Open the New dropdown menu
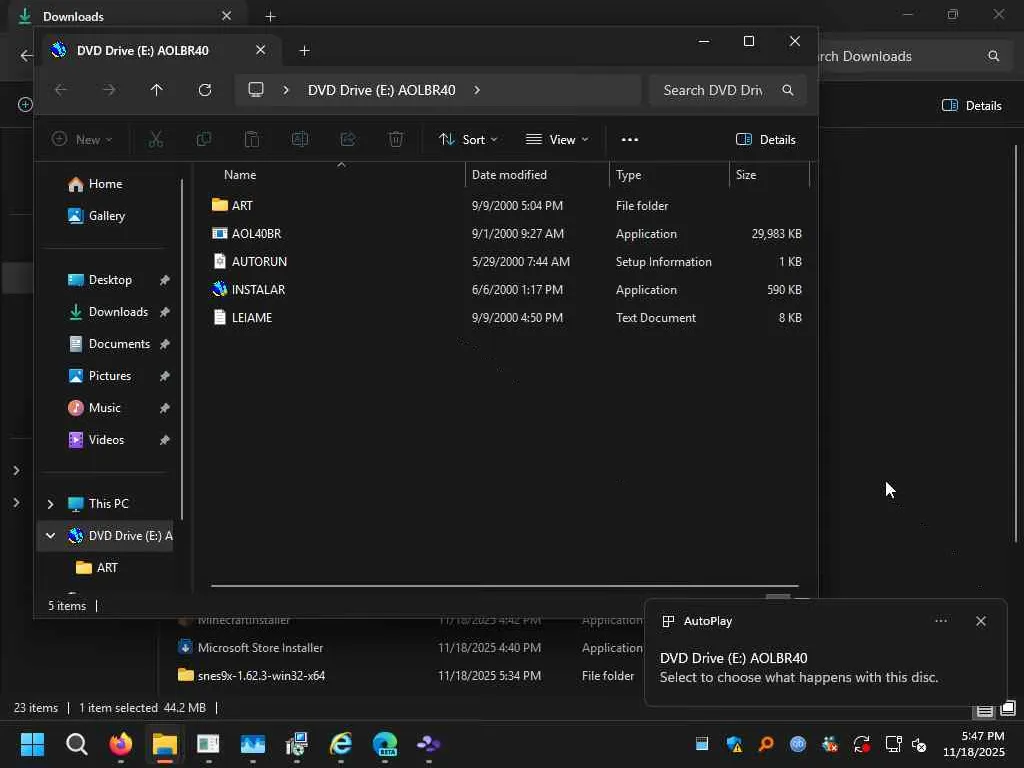 tap(82, 139)
